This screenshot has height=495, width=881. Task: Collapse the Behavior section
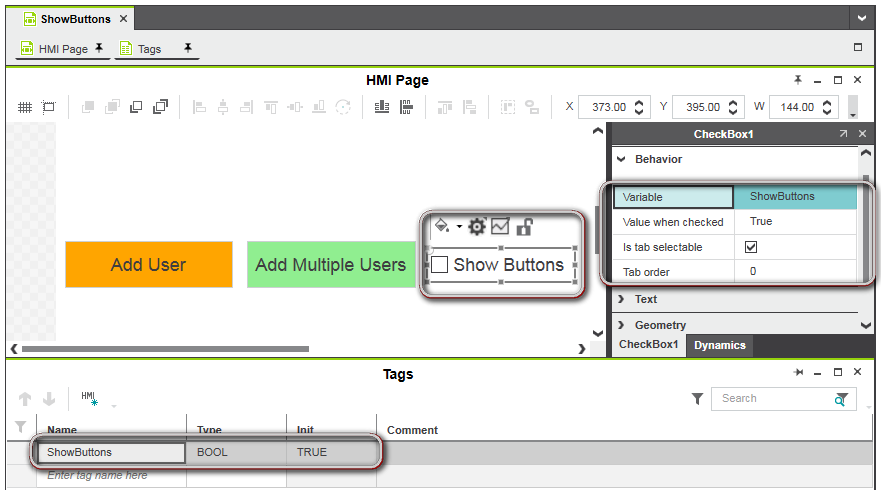point(621,159)
